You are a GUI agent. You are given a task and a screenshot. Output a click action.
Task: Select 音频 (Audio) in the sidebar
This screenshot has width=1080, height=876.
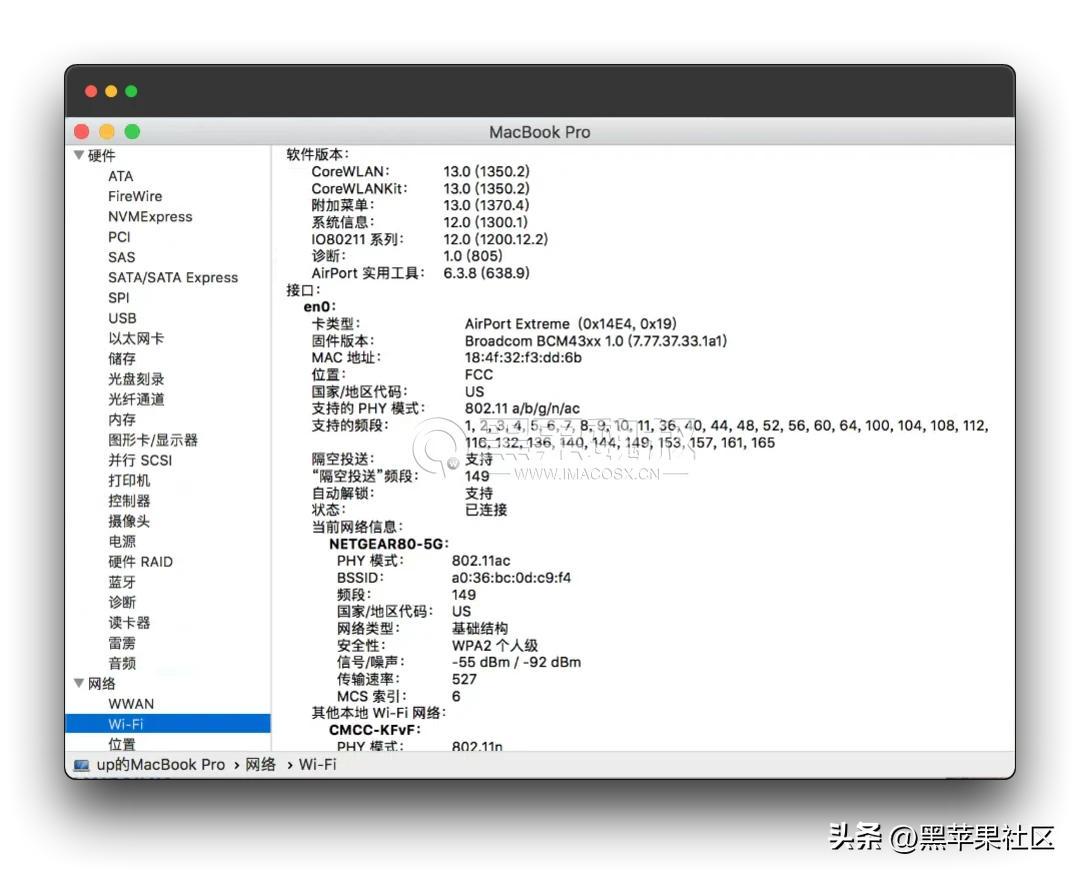pos(121,662)
